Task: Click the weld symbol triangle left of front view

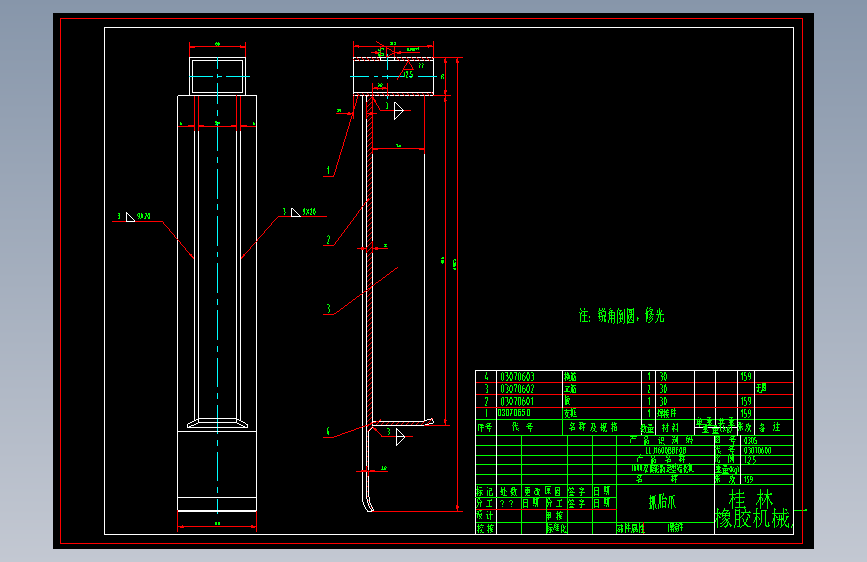Action: pyautogui.click(x=130, y=217)
